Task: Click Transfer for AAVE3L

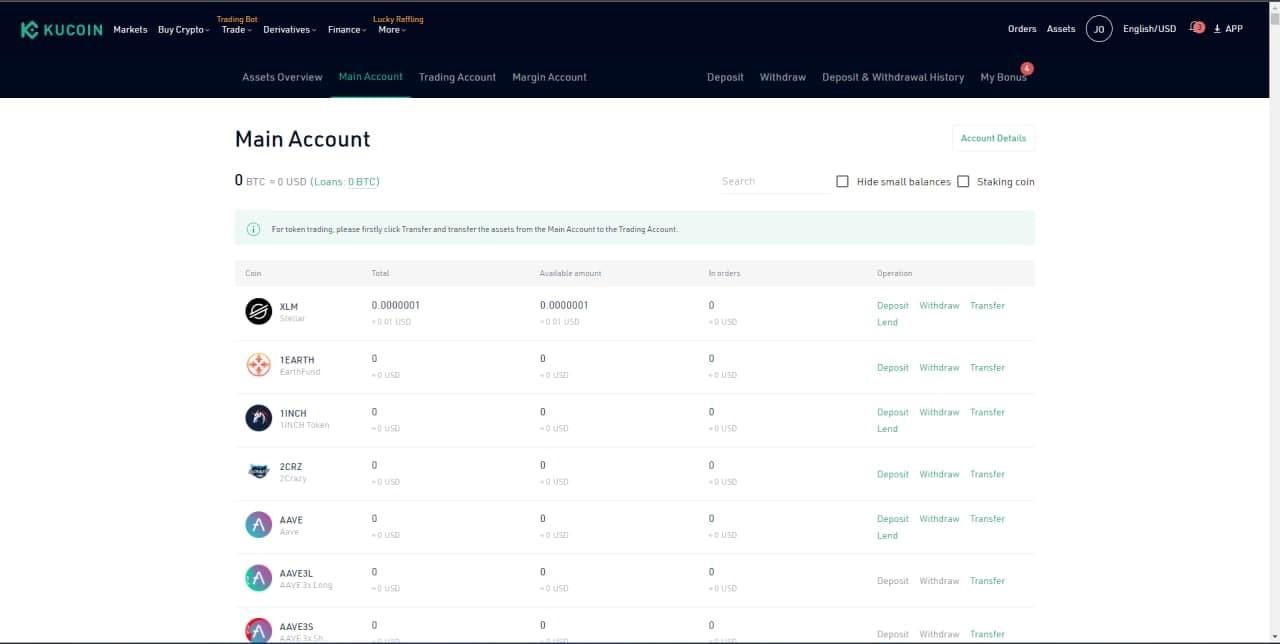Action: [x=987, y=581]
